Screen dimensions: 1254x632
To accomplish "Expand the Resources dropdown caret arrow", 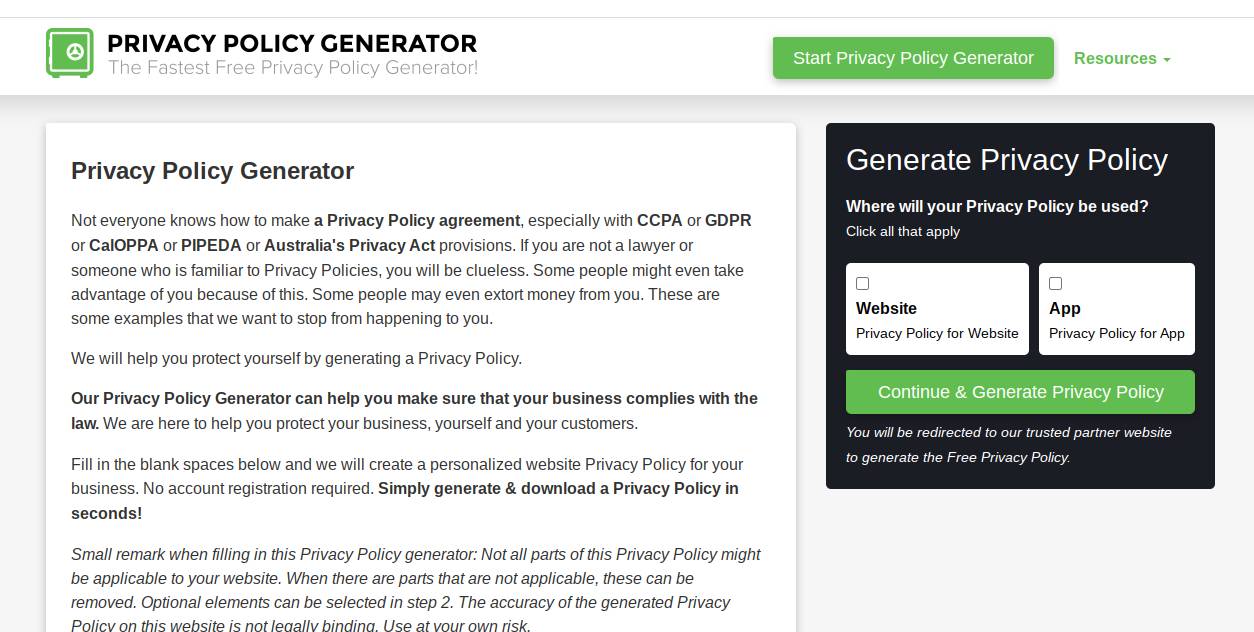I will coord(1167,60).
